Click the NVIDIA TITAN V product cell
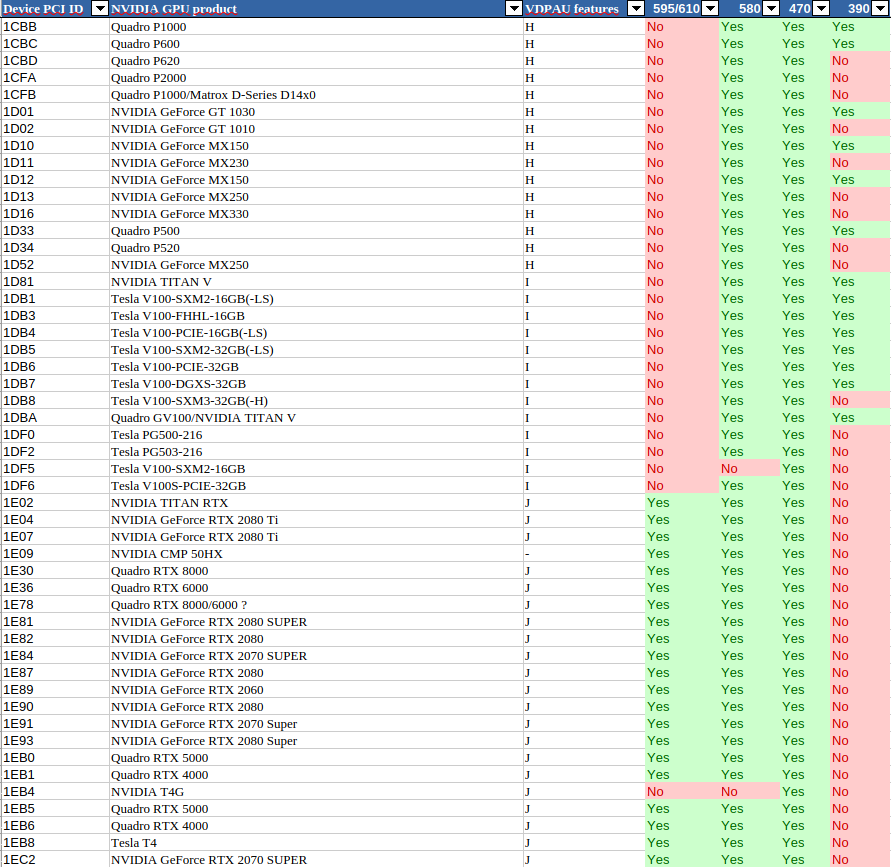This screenshot has height=867, width=891. (316, 282)
